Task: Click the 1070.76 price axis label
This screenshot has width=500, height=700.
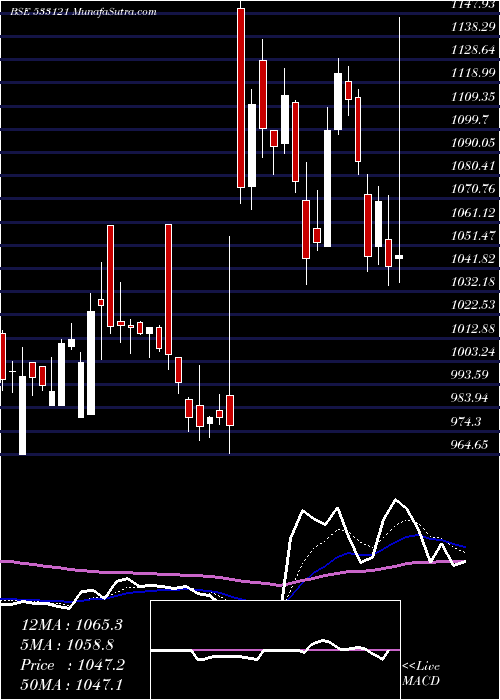Action: pyautogui.click(x=473, y=190)
